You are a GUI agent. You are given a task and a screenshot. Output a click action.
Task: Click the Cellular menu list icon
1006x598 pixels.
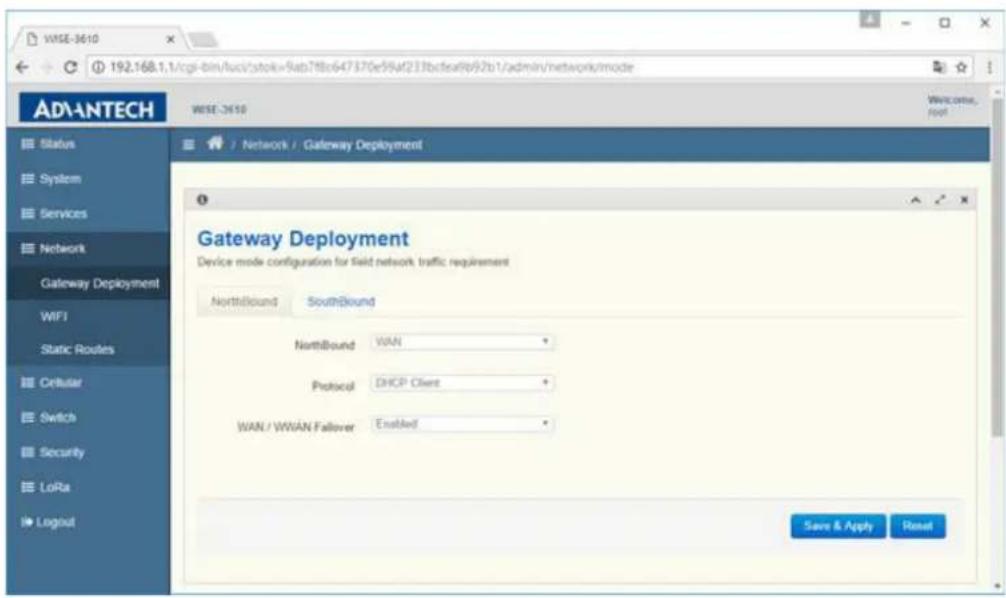click(x=28, y=383)
